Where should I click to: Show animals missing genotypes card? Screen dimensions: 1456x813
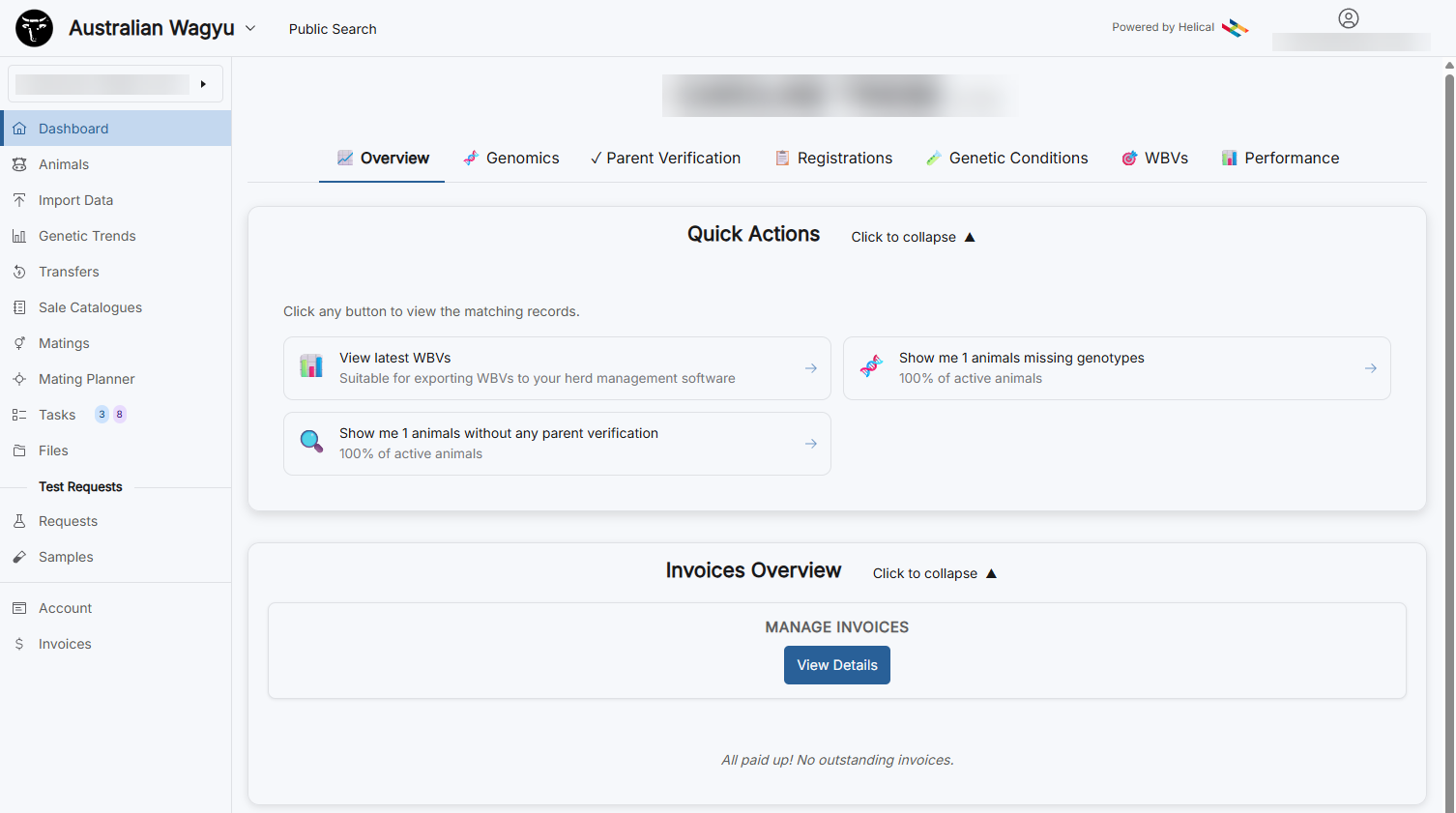coord(1117,368)
